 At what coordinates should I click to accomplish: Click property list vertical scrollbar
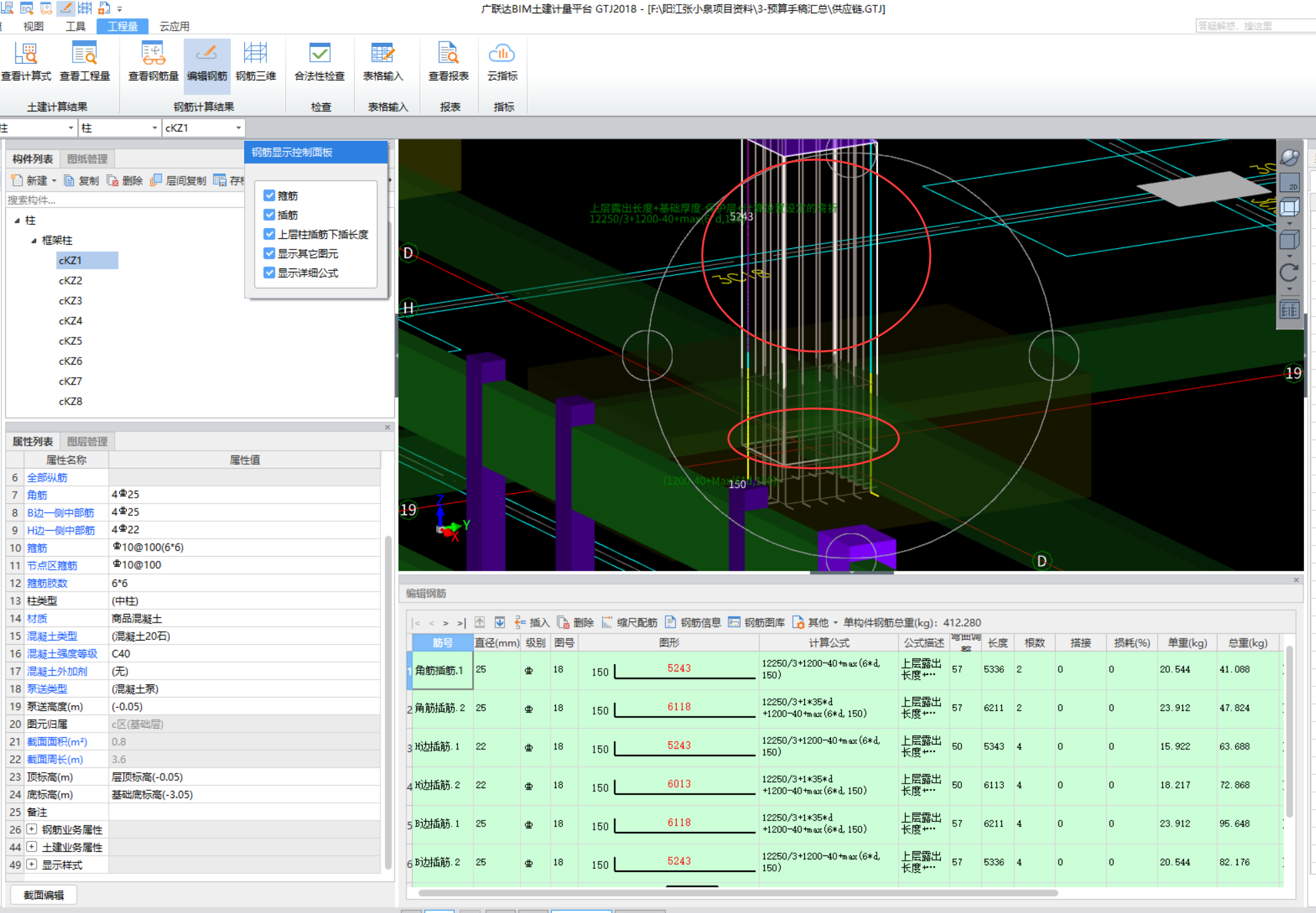[x=388, y=701]
